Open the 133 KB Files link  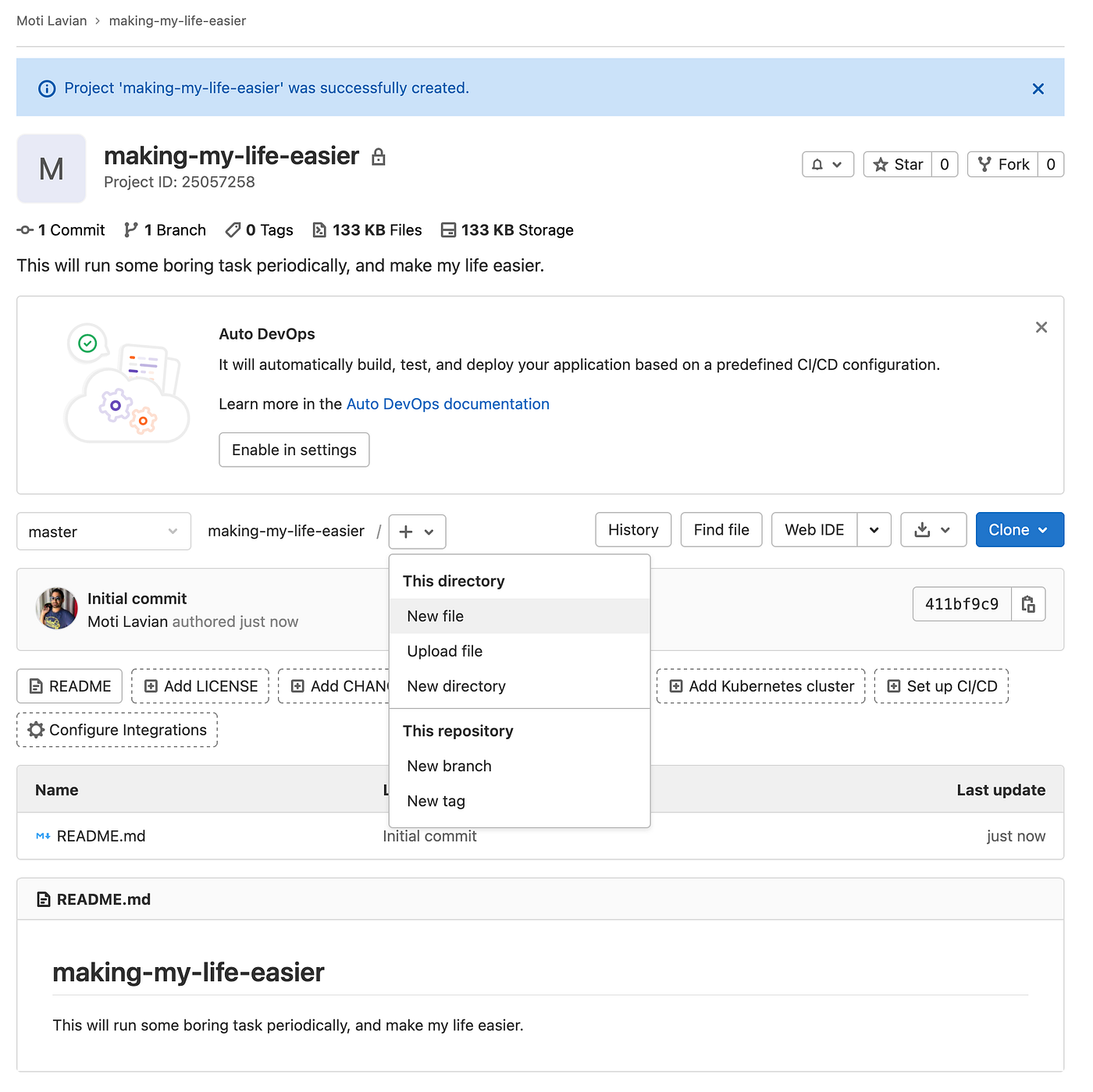367,230
